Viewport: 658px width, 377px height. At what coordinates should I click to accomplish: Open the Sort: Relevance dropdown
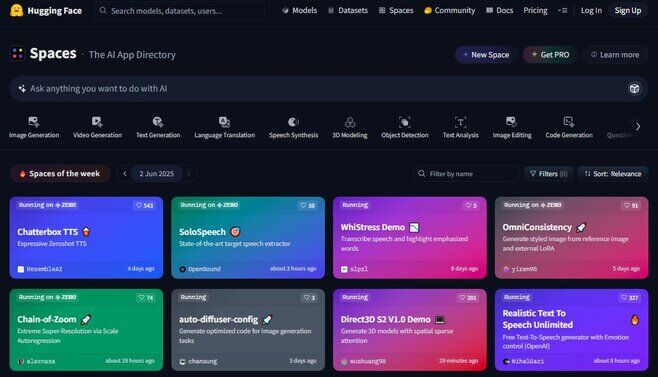click(x=613, y=174)
